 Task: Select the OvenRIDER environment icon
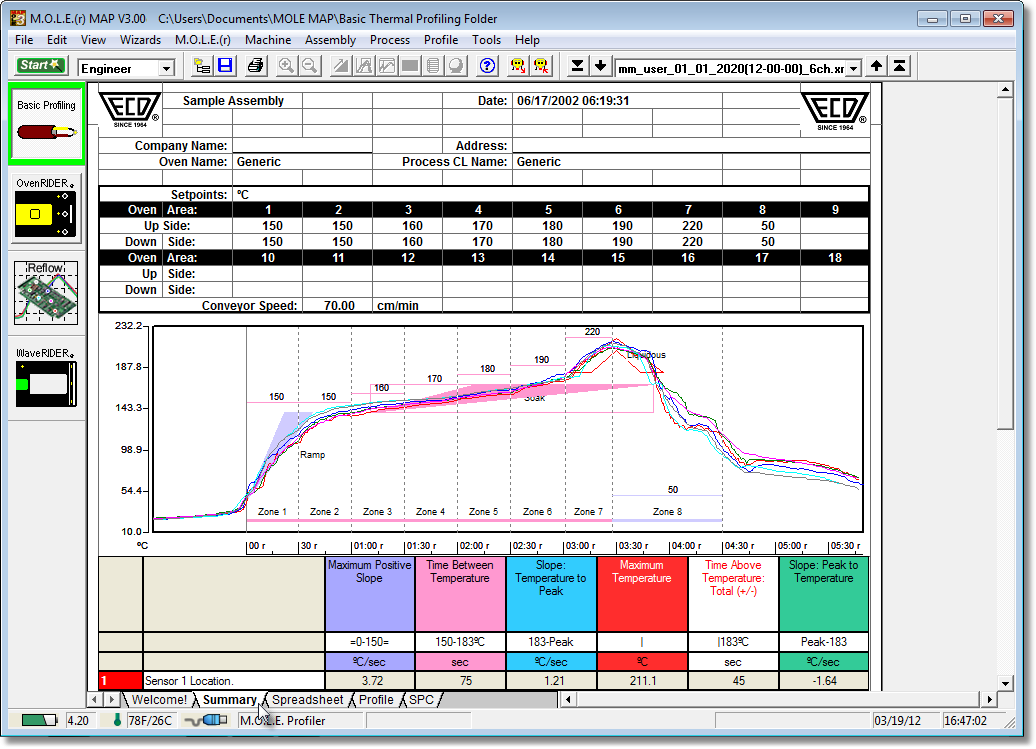point(46,209)
